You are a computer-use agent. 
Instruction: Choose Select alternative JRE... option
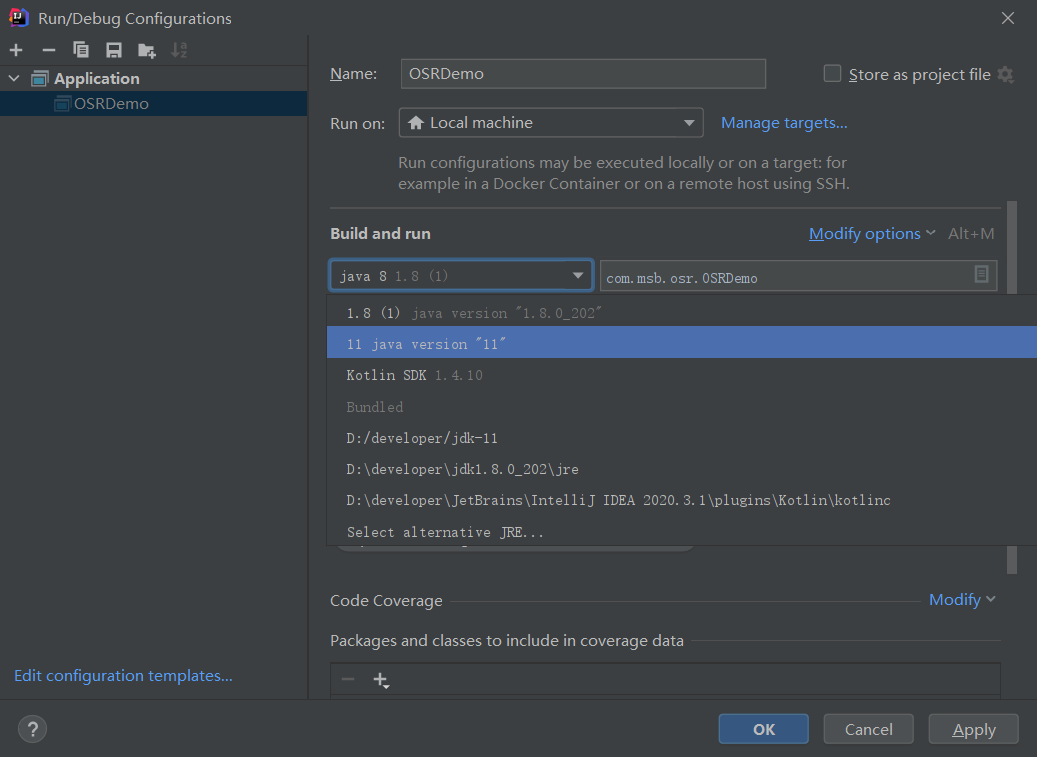pos(682,532)
